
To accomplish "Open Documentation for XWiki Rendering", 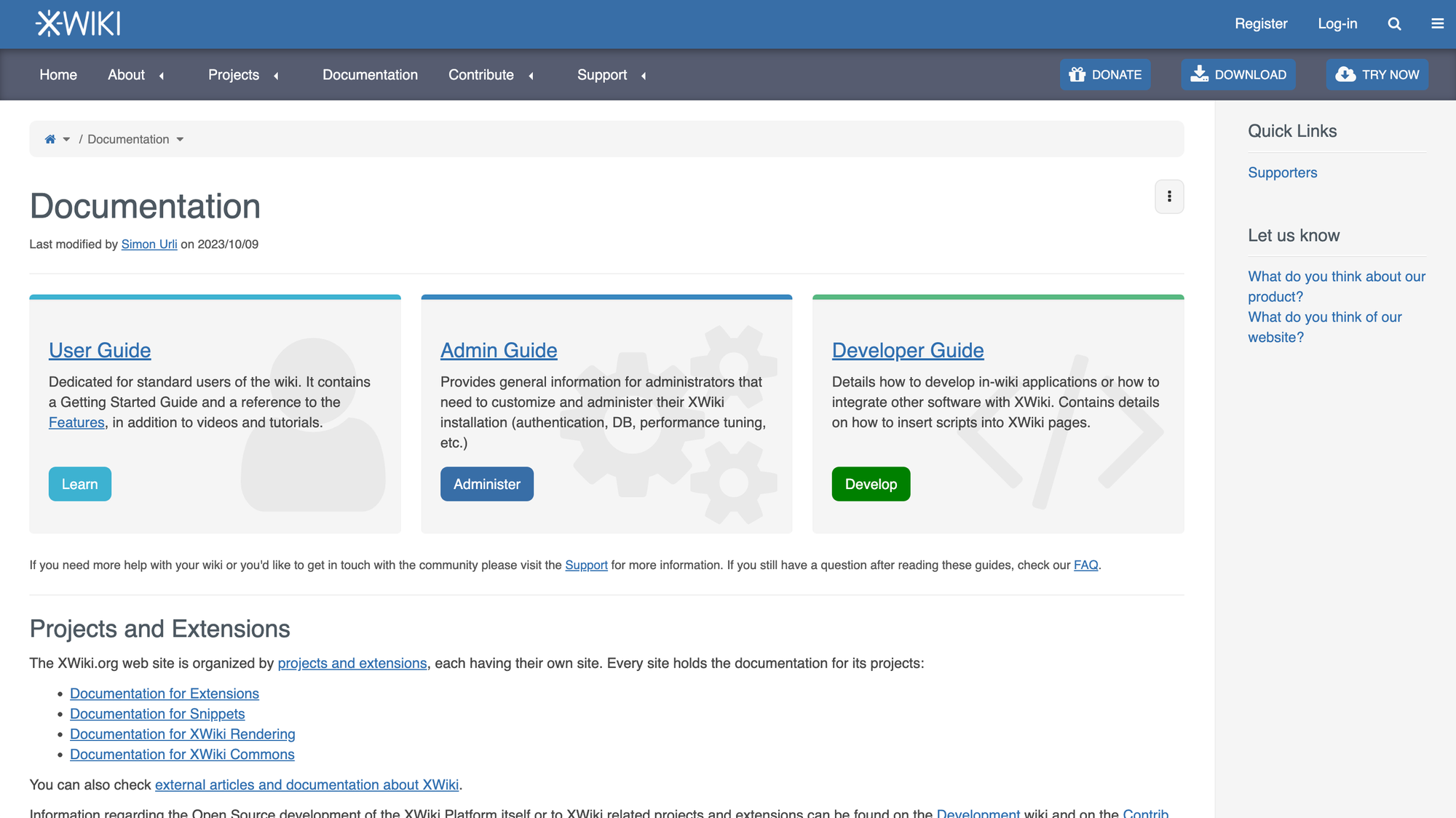I will (x=183, y=735).
